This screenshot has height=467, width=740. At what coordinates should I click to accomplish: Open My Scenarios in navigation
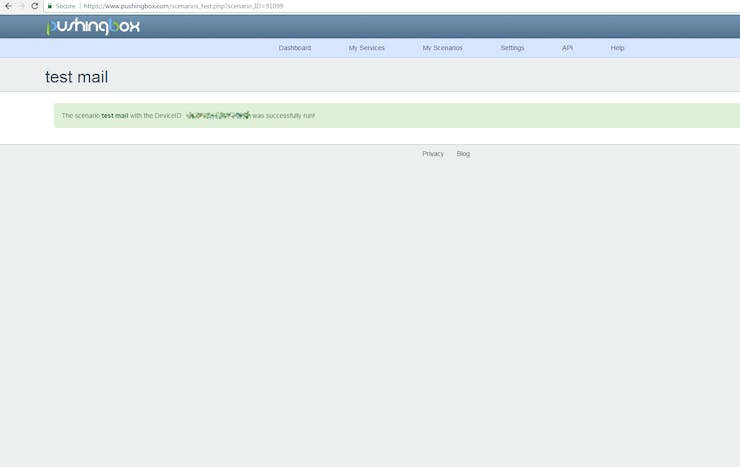coord(442,48)
